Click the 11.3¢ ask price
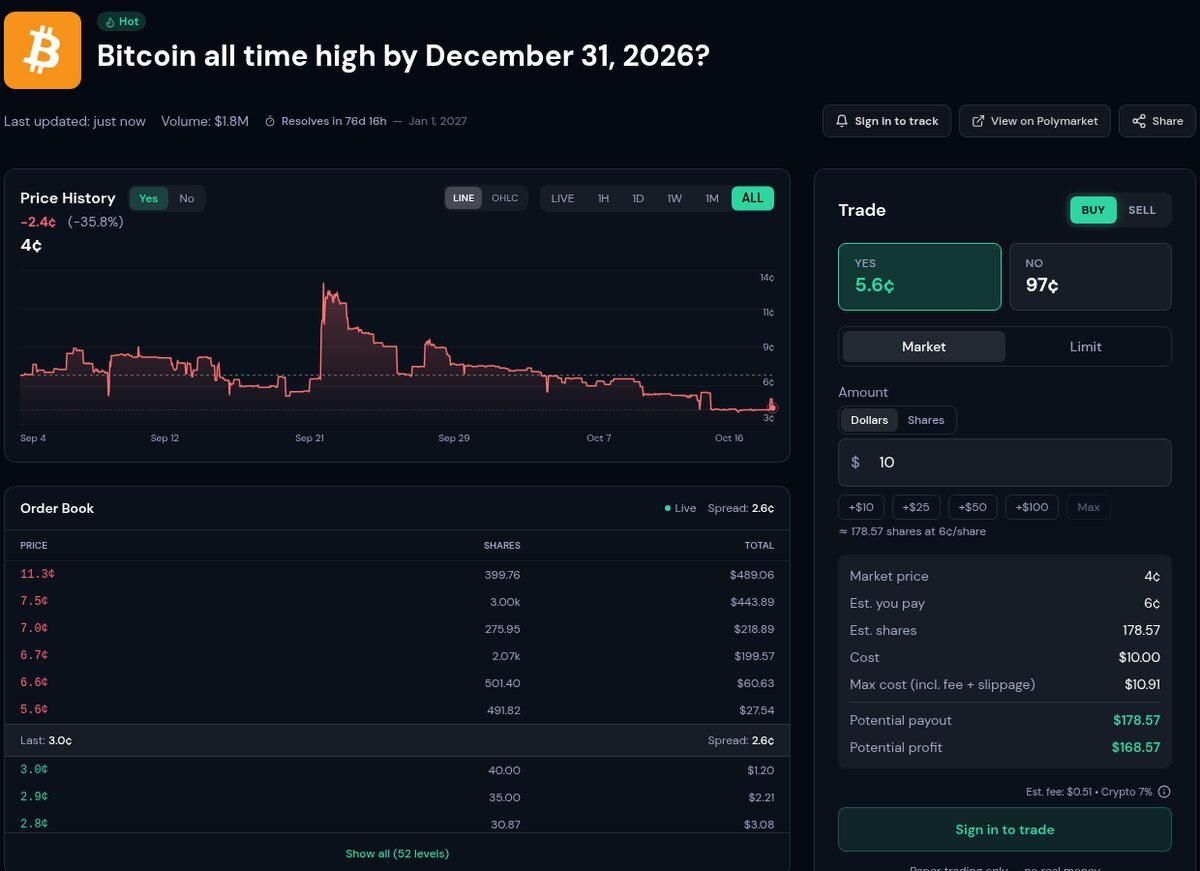The height and width of the screenshot is (871, 1200). point(38,575)
